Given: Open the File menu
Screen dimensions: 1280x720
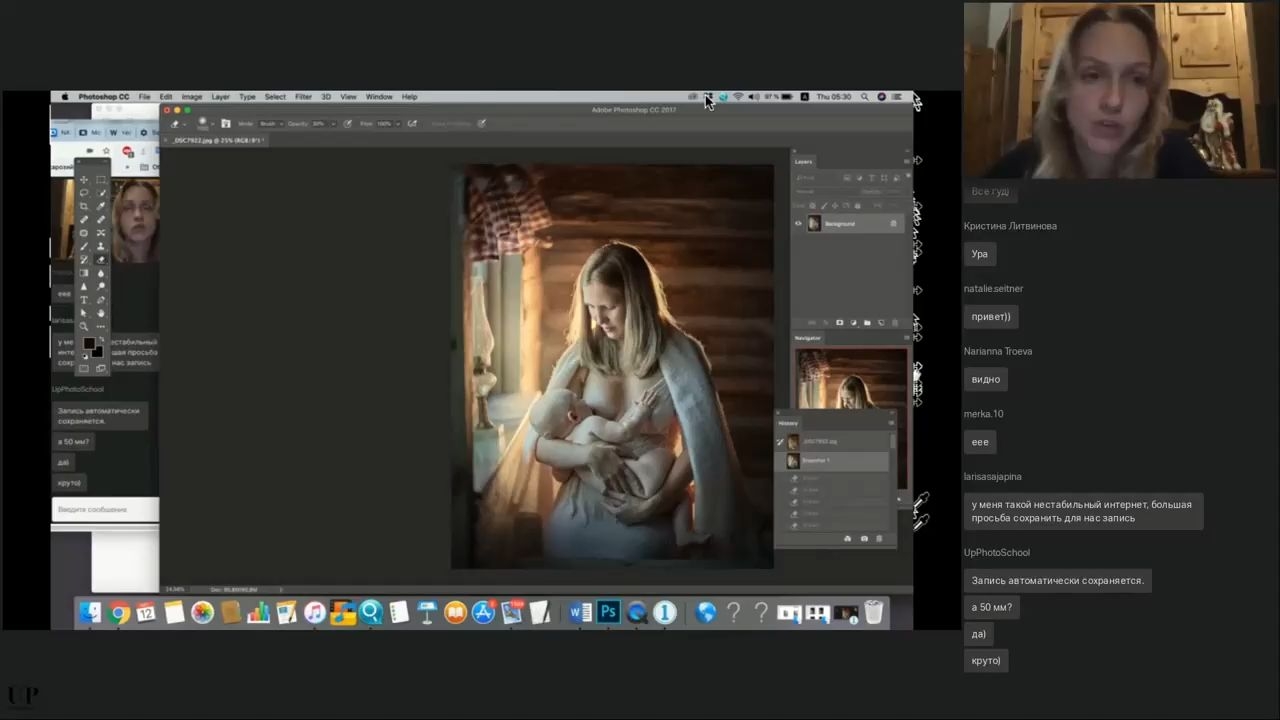Looking at the screenshot, I should pos(145,97).
